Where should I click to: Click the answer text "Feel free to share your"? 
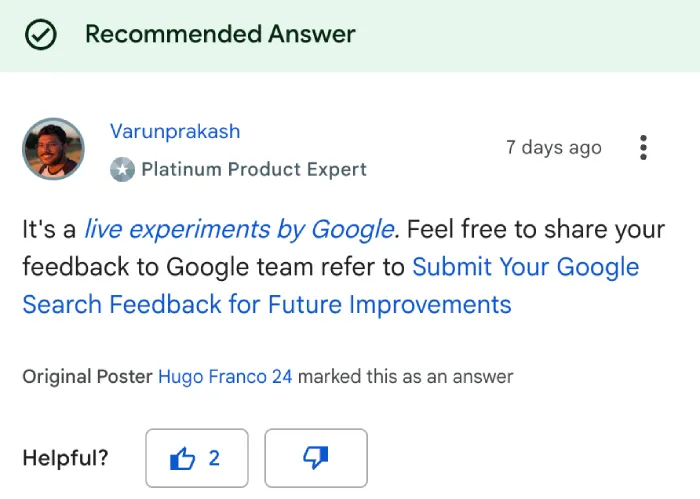click(x=536, y=229)
